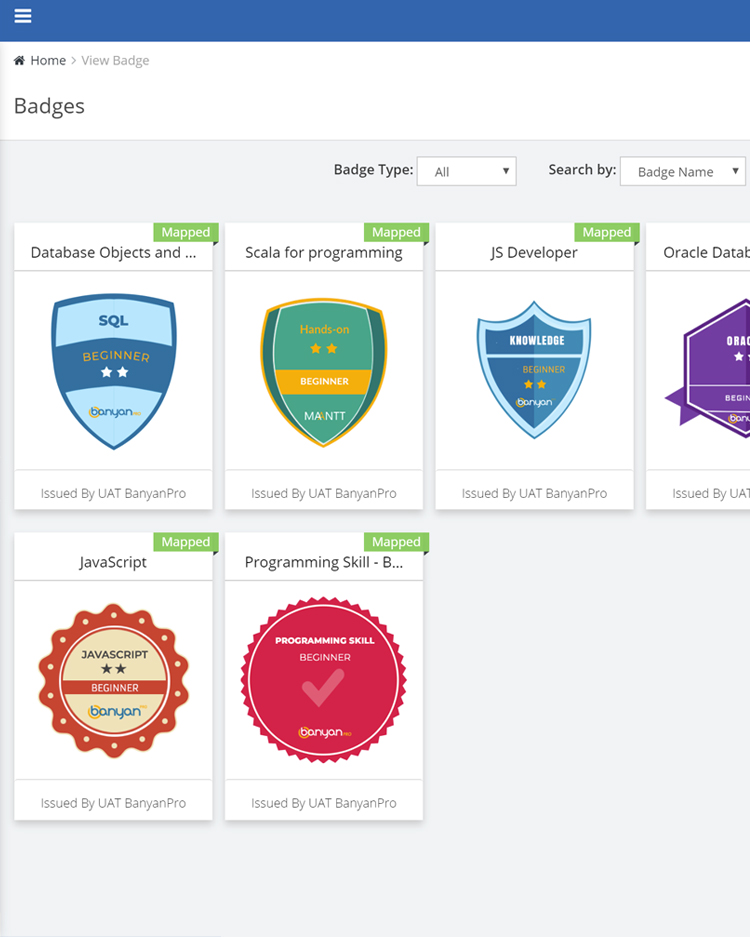Click Mapped tag on JS Developer card

click(x=607, y=232)
